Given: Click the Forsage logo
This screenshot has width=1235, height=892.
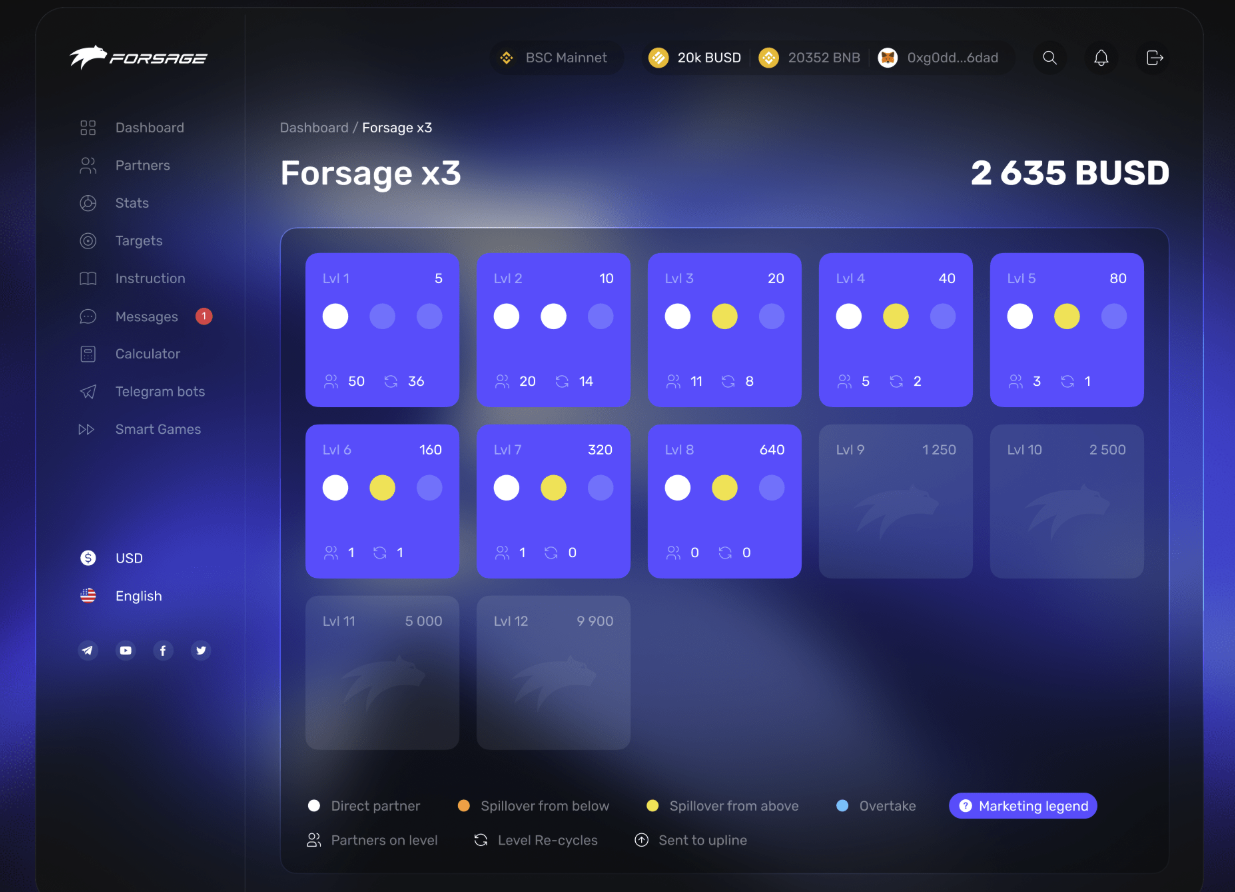Looking at the screenshot, I should pos(138,57).
